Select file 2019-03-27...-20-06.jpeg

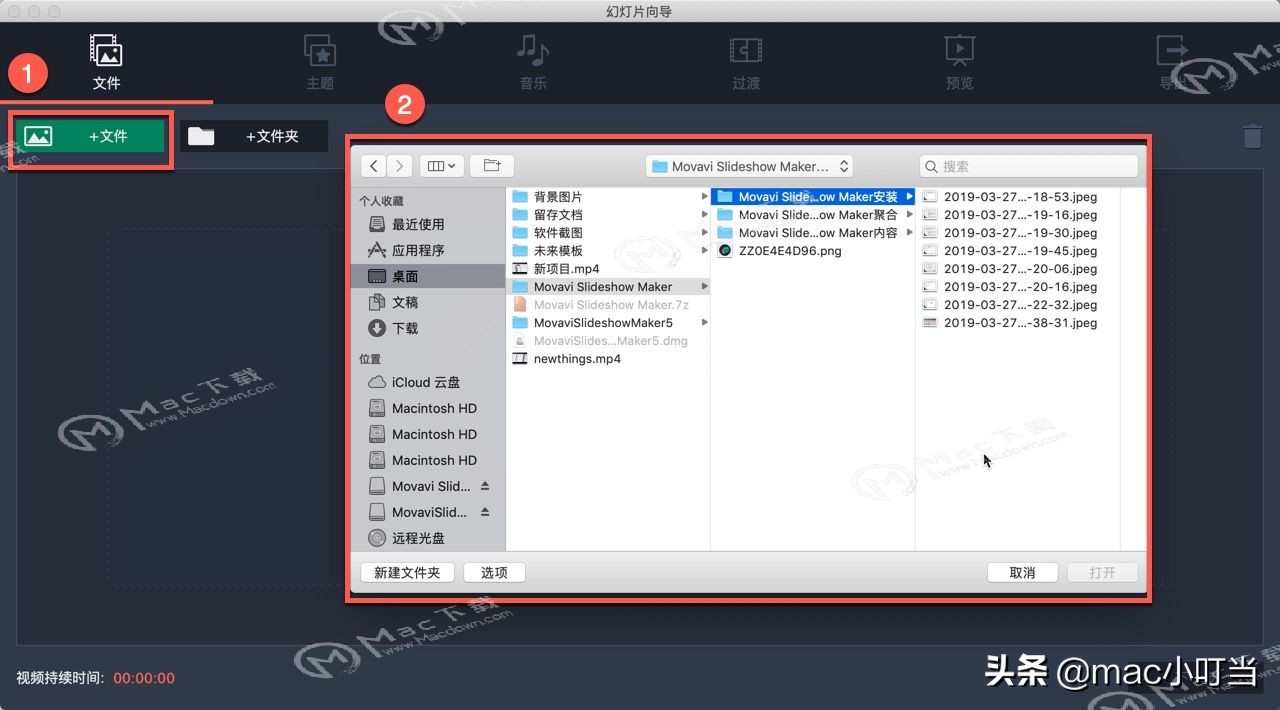1018,269
